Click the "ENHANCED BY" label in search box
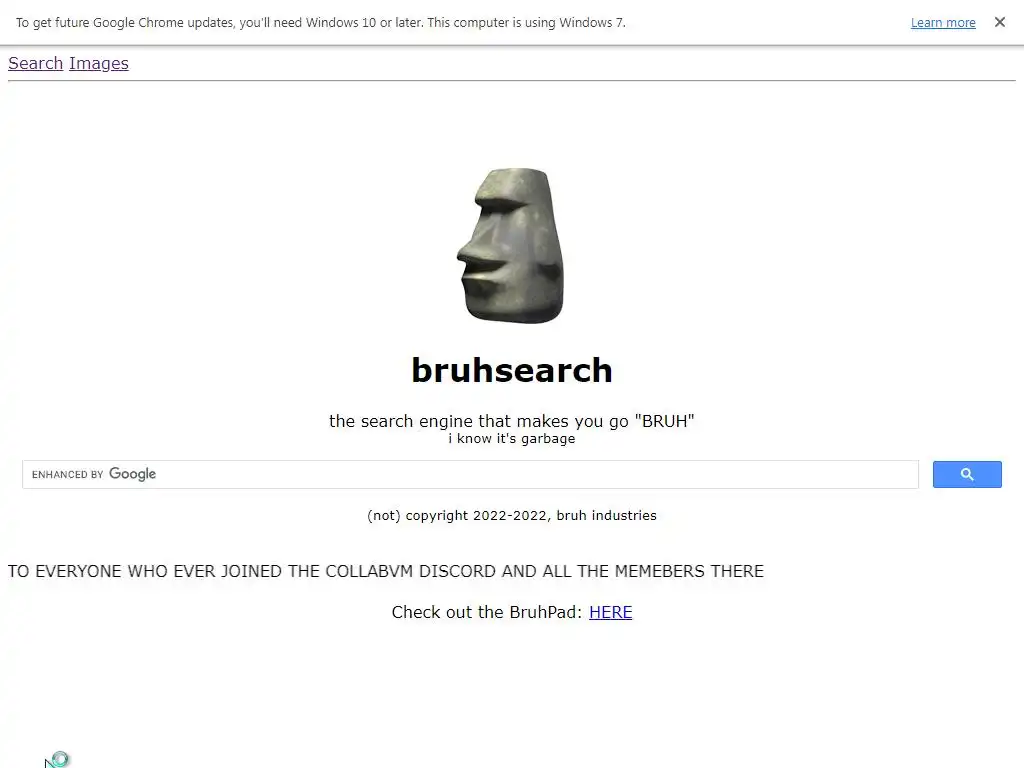 67,475
